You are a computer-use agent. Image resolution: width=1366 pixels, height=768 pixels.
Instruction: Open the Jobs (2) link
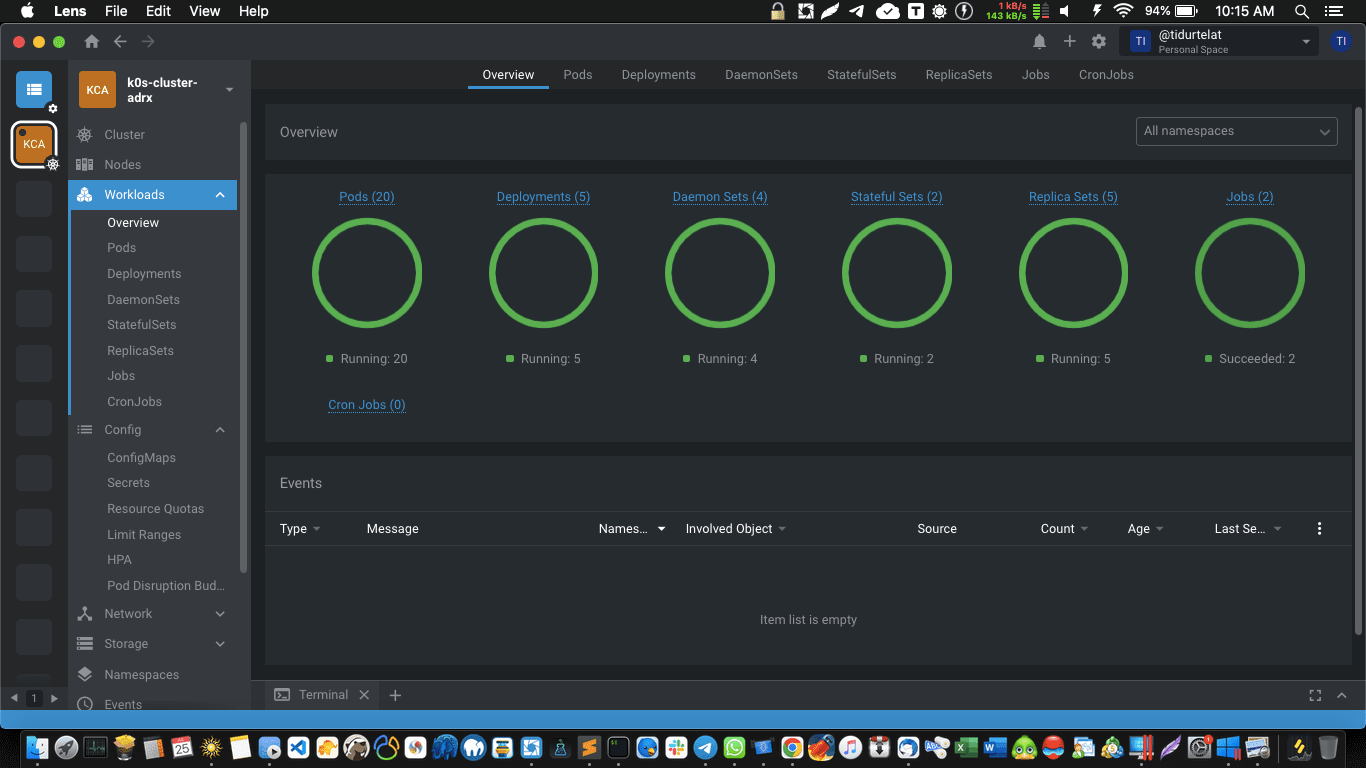(x=1250, y=197)
